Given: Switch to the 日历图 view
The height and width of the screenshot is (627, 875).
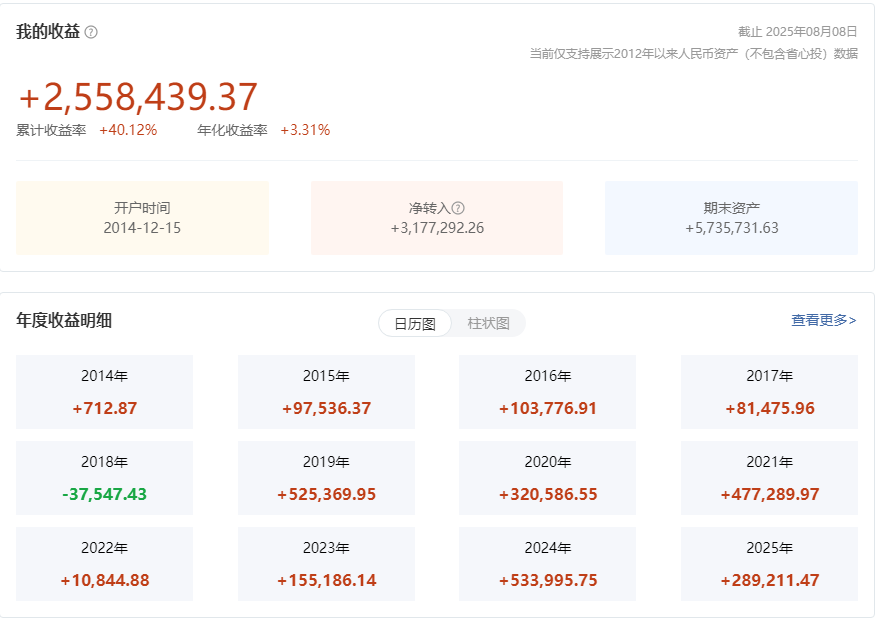Looking at the screenshot, I should click(415, 324).
